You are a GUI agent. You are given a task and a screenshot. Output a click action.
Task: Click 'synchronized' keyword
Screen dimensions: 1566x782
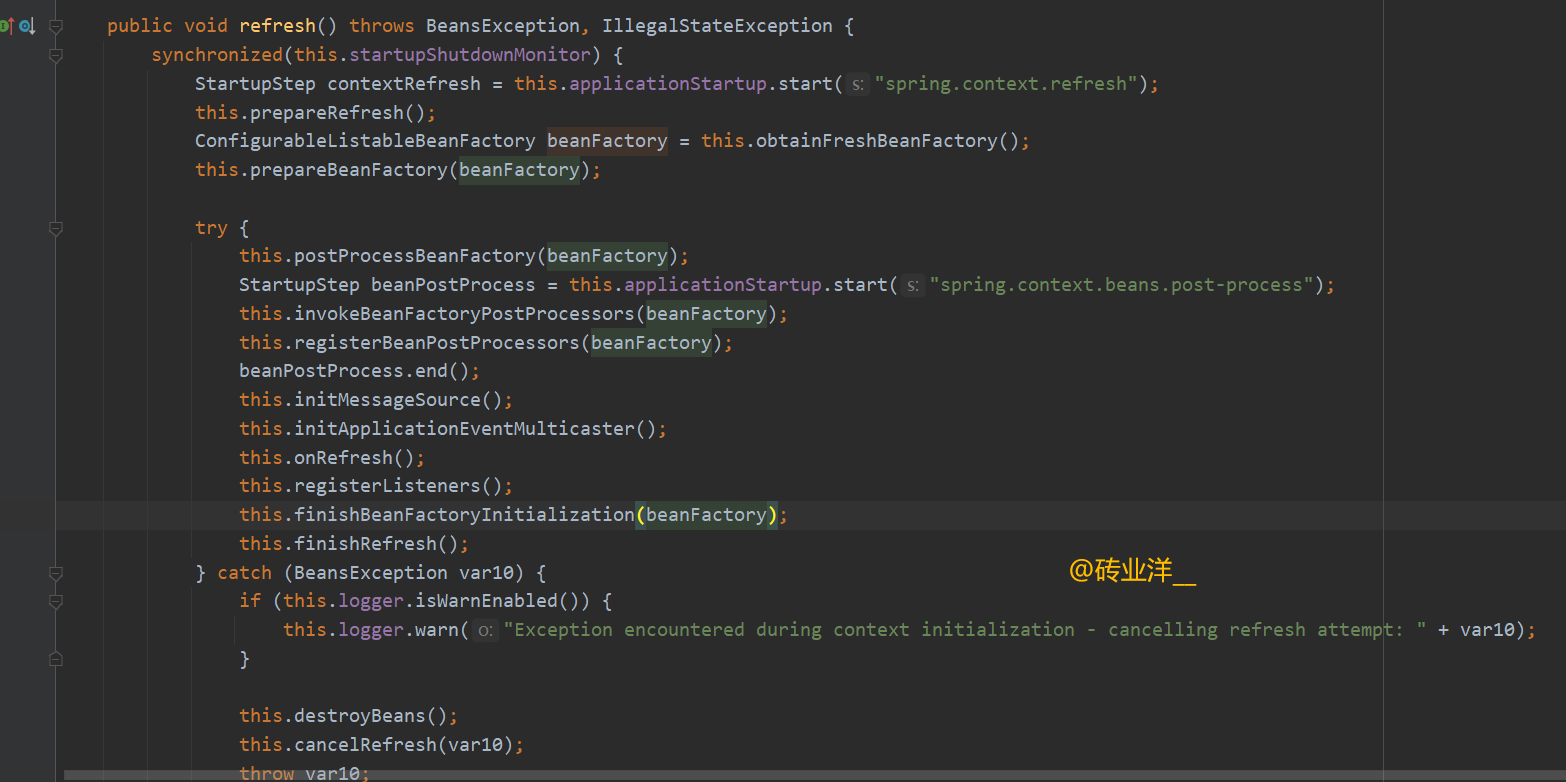(x=217, y=55)
